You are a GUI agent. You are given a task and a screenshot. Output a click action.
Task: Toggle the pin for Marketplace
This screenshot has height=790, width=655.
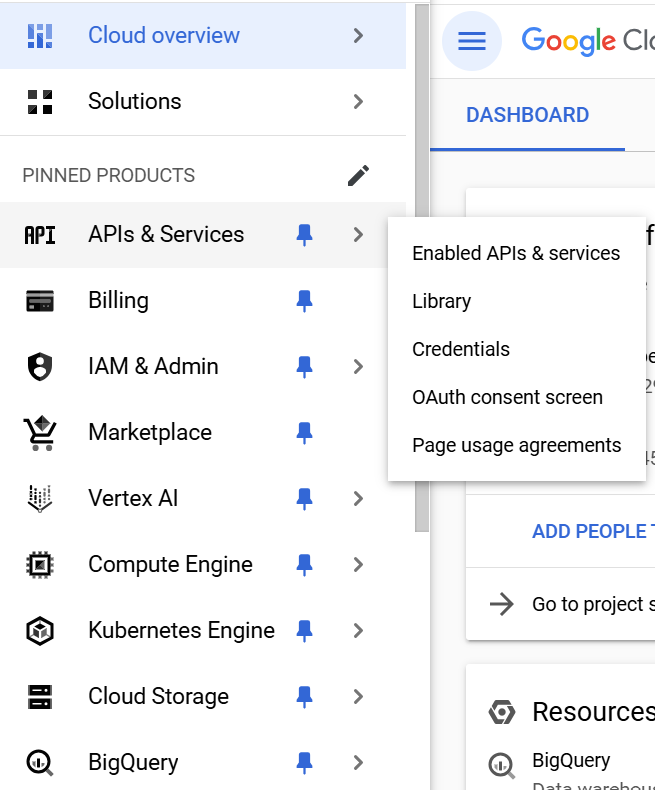pos(305,432)
